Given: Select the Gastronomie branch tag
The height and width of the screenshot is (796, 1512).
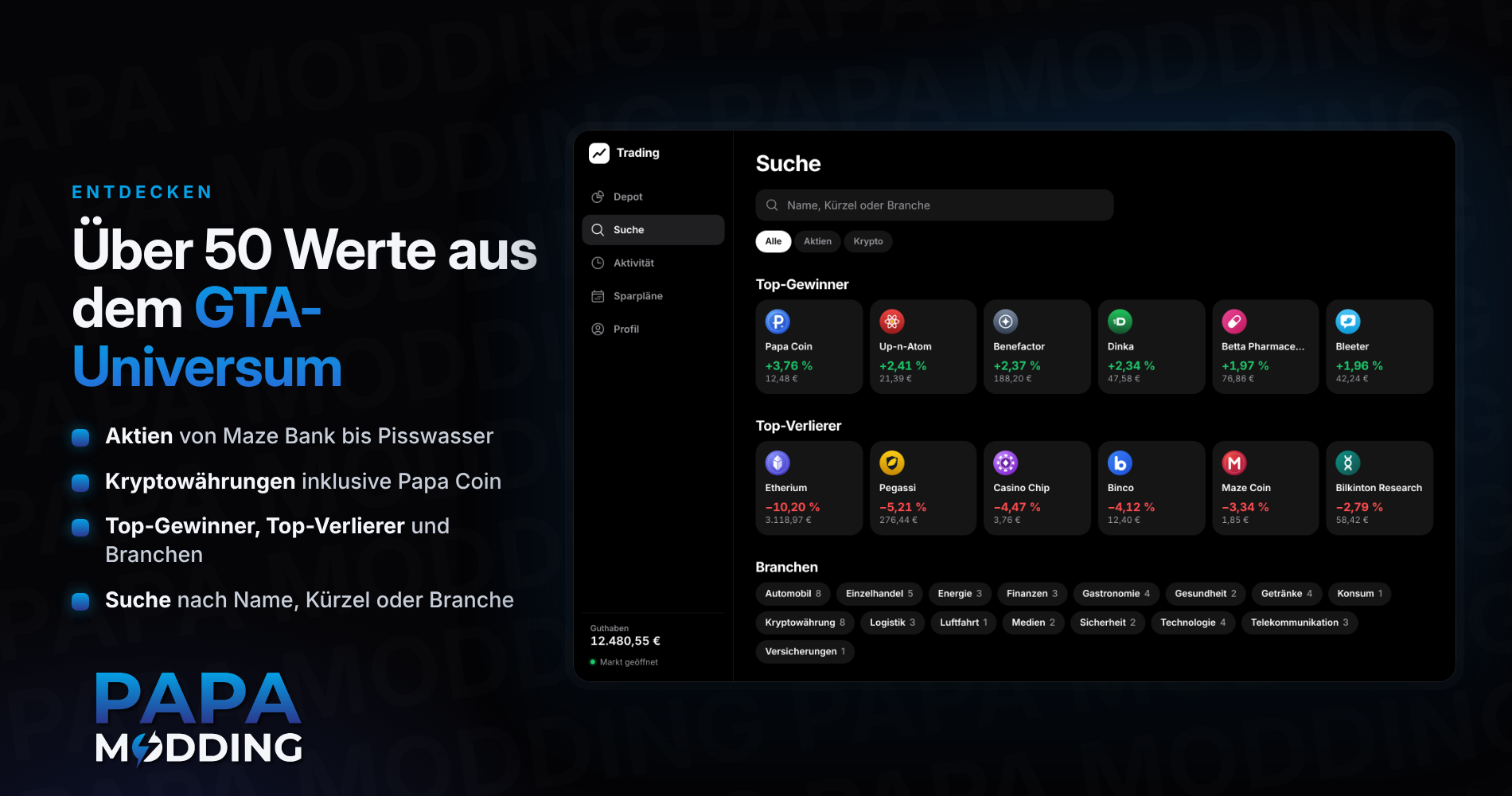Looking at the screenshot, I should click(x=1116, y=594).
